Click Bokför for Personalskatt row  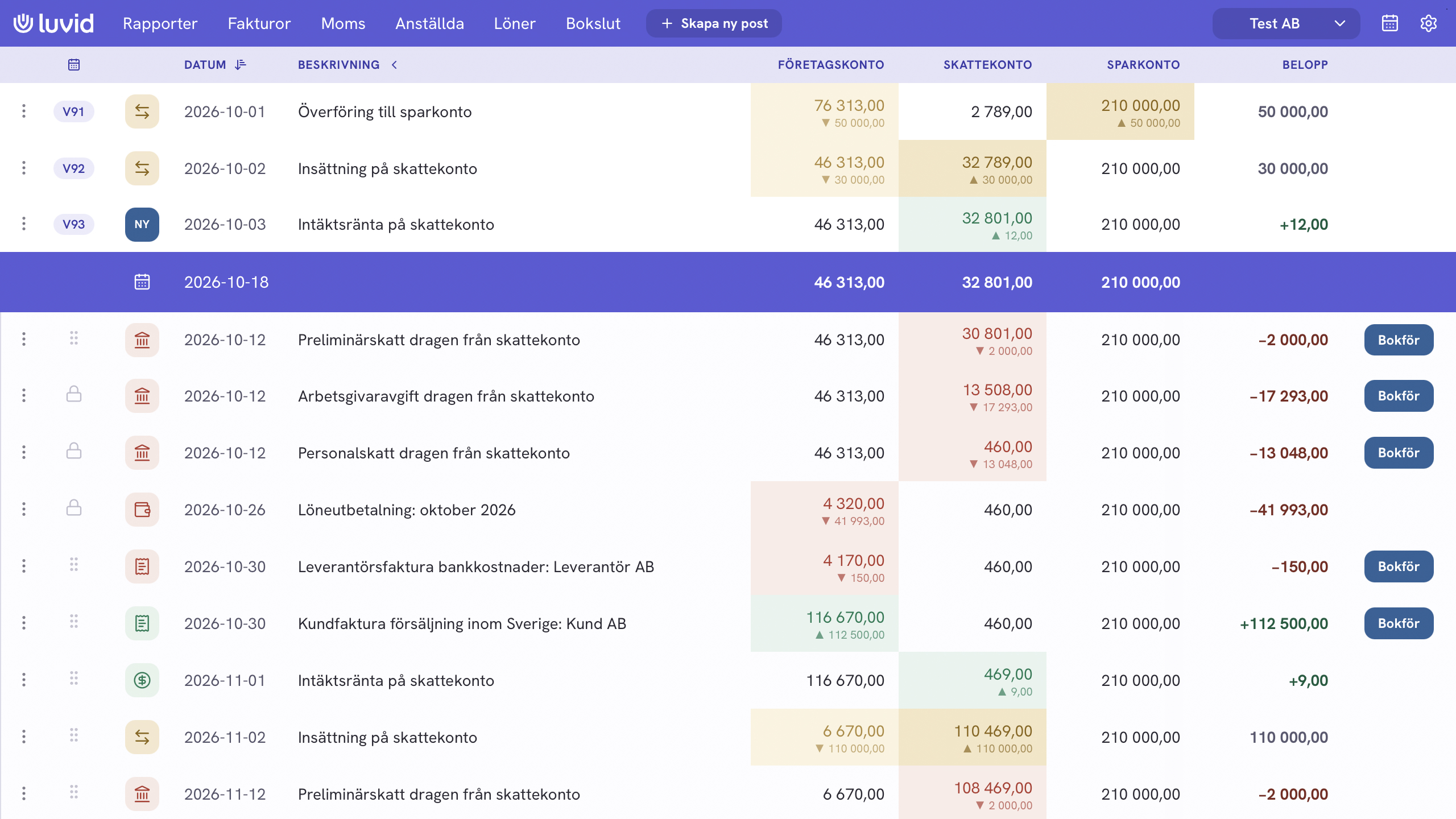1399,453
